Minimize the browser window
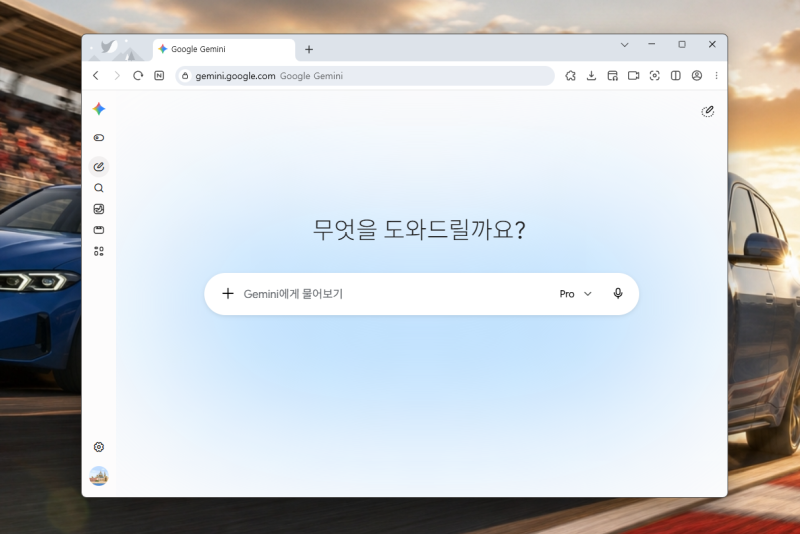 (x=652, y=44)
